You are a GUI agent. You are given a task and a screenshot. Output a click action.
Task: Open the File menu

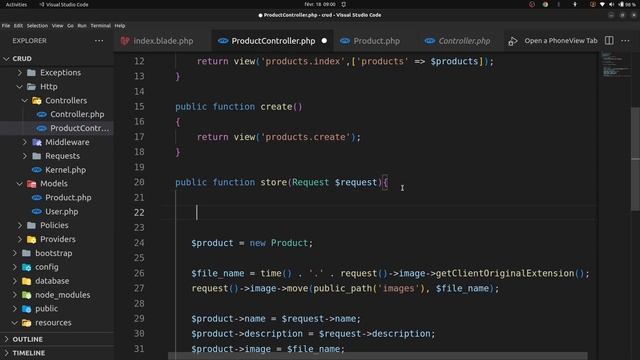click(6, 26)
